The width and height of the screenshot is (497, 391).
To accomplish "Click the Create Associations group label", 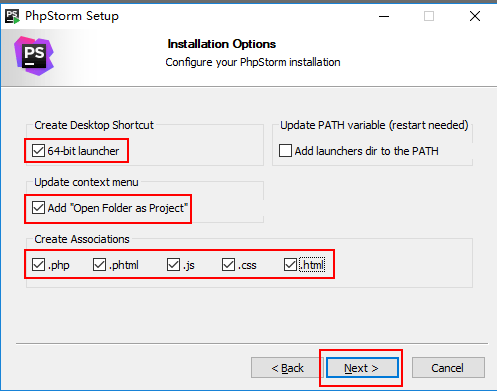I will (x=82, y=239).
